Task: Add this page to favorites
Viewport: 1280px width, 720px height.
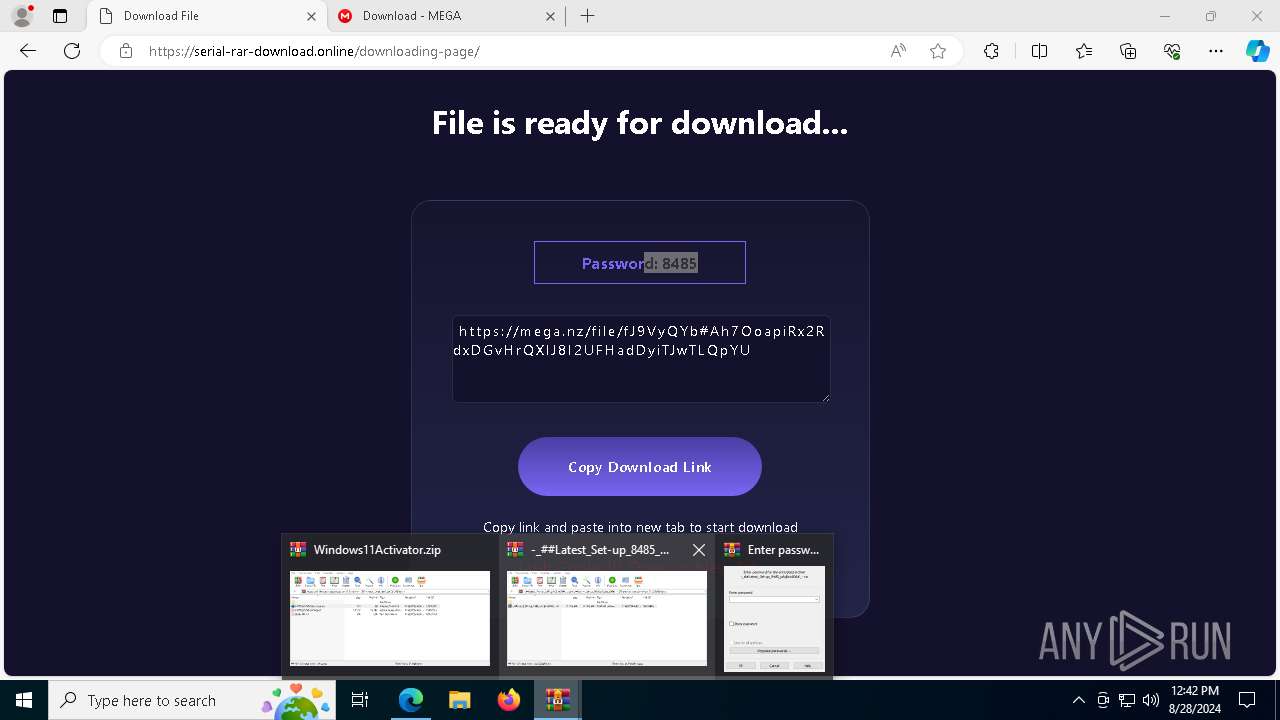Action: pyautogui.click(x=938, y=51)
